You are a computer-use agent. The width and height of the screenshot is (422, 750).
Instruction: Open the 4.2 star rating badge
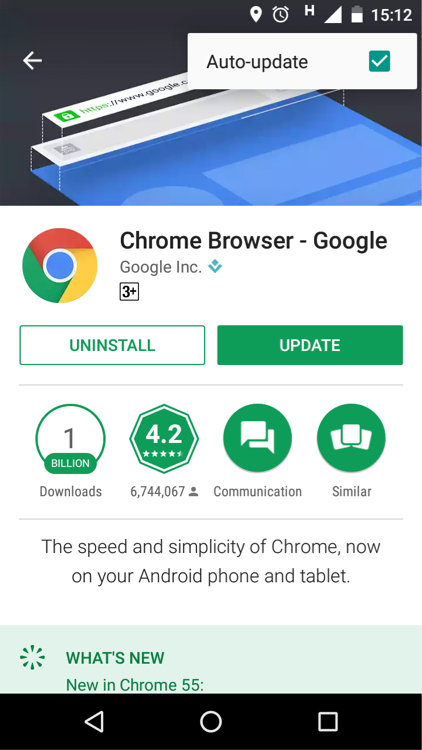click(164, 439)
